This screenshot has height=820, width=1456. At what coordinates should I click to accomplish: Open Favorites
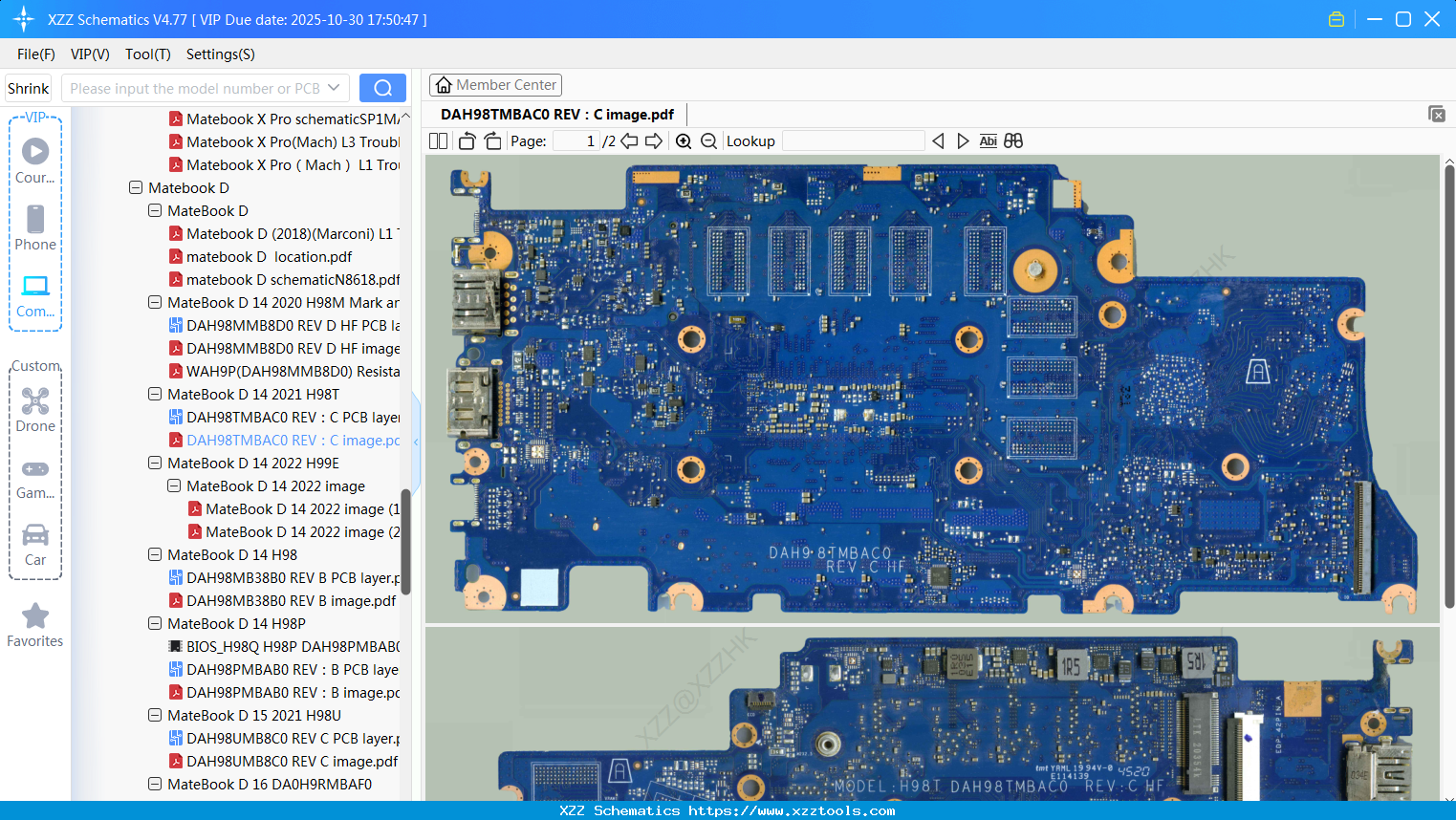click(35, 625)
